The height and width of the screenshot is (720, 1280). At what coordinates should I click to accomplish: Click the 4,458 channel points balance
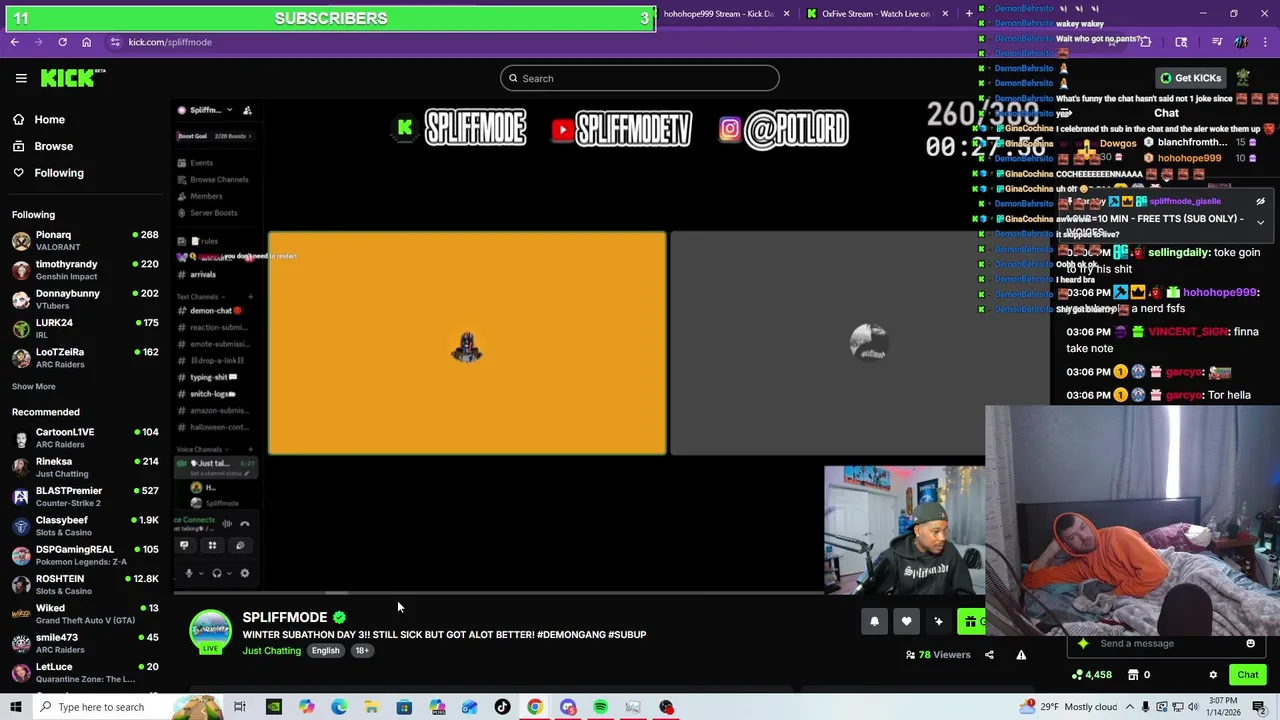pyautogui.click(x=1092, y=675)
